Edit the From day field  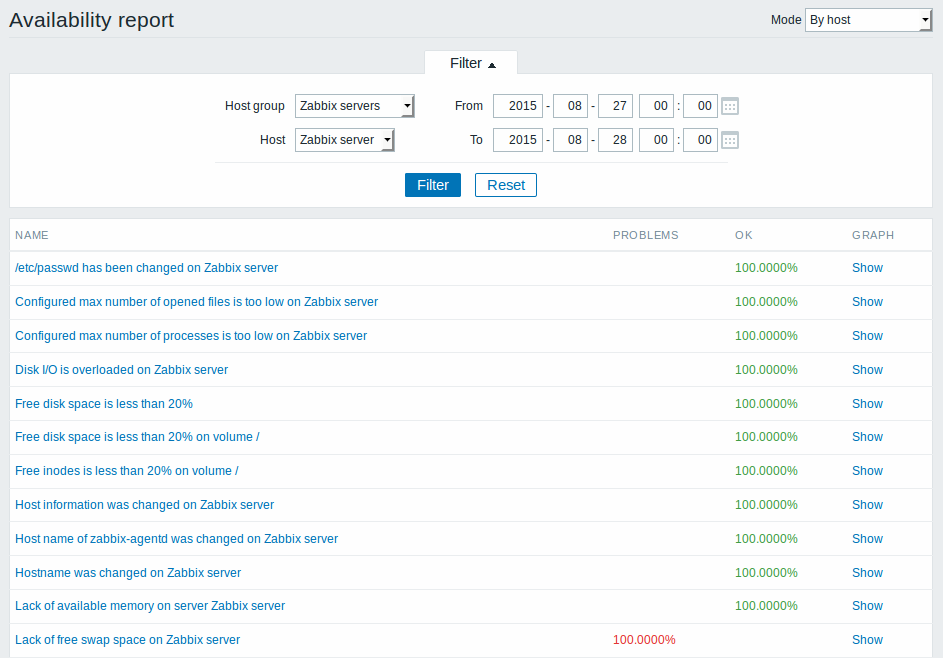[615, 106]
